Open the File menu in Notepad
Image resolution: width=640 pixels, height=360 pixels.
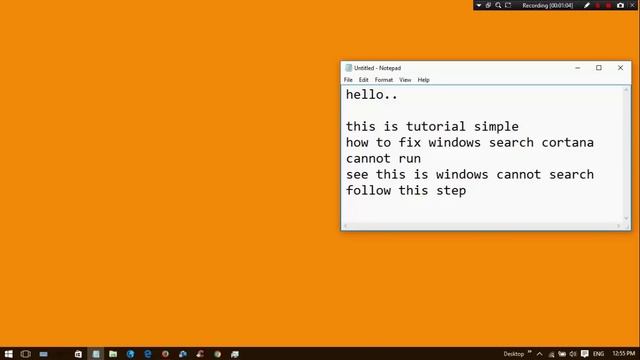[348, 80]
